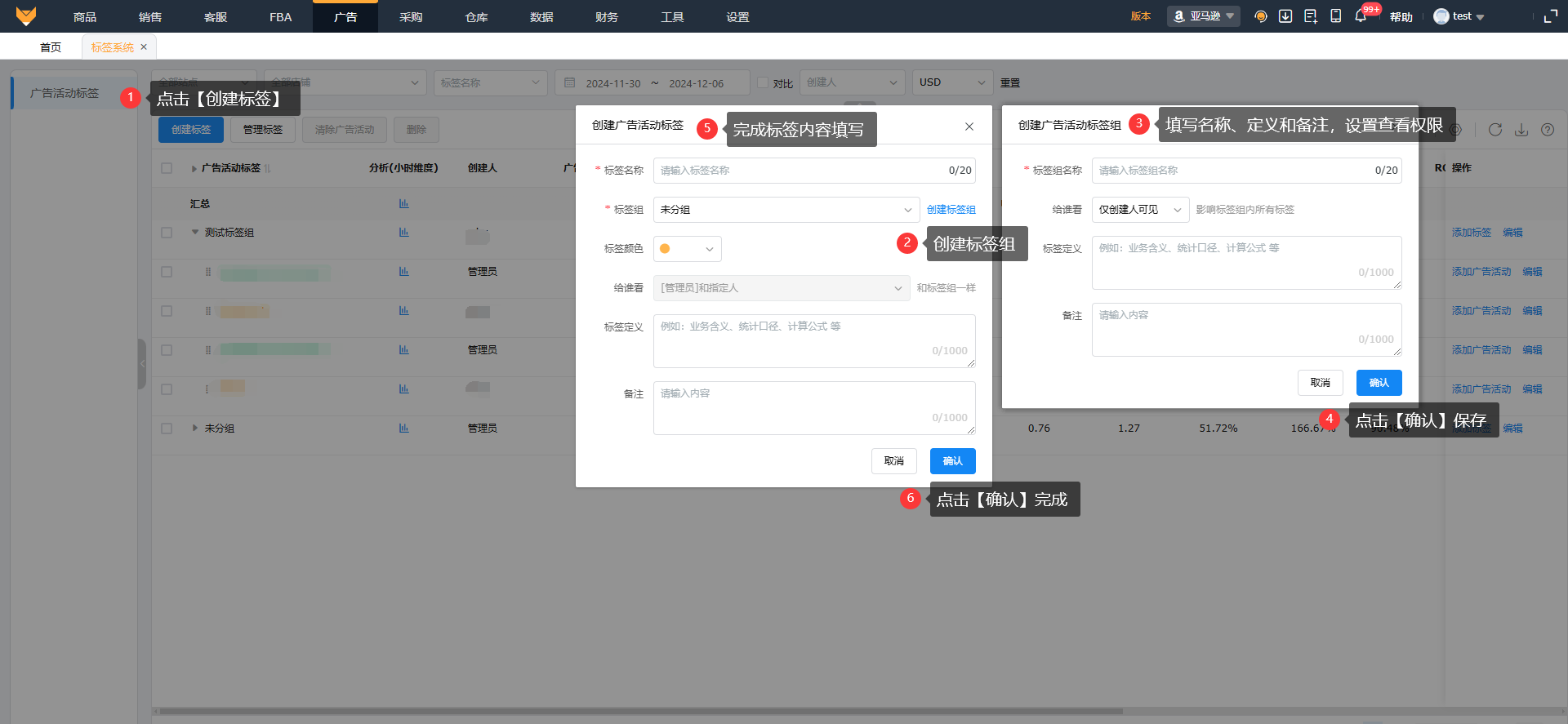Open the test user account menu arrow
This screenshot has height=724, width=1568.
[1480, 17]
